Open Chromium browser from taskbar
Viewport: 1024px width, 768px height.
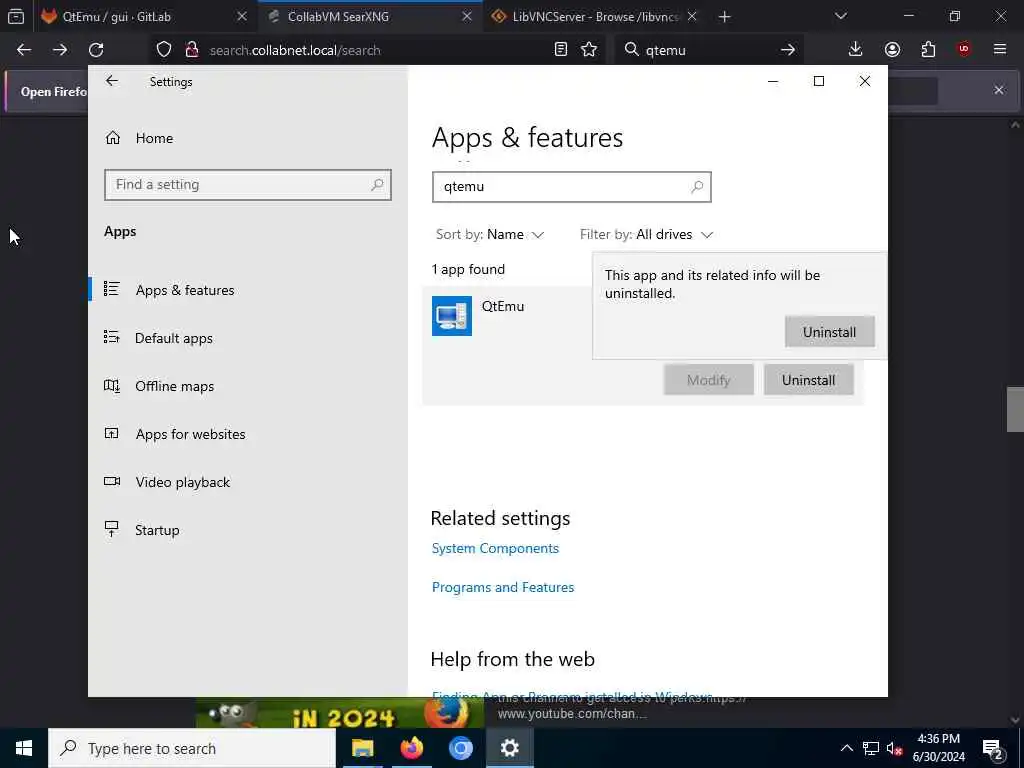click(x=460, y=748)
